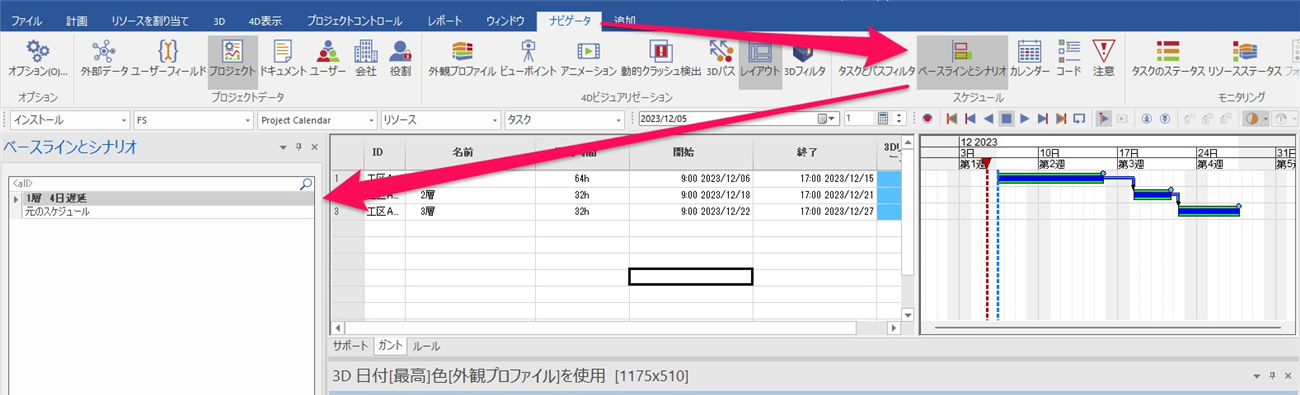
Task: Click the play forward playback button
Action: point(1024,118)
